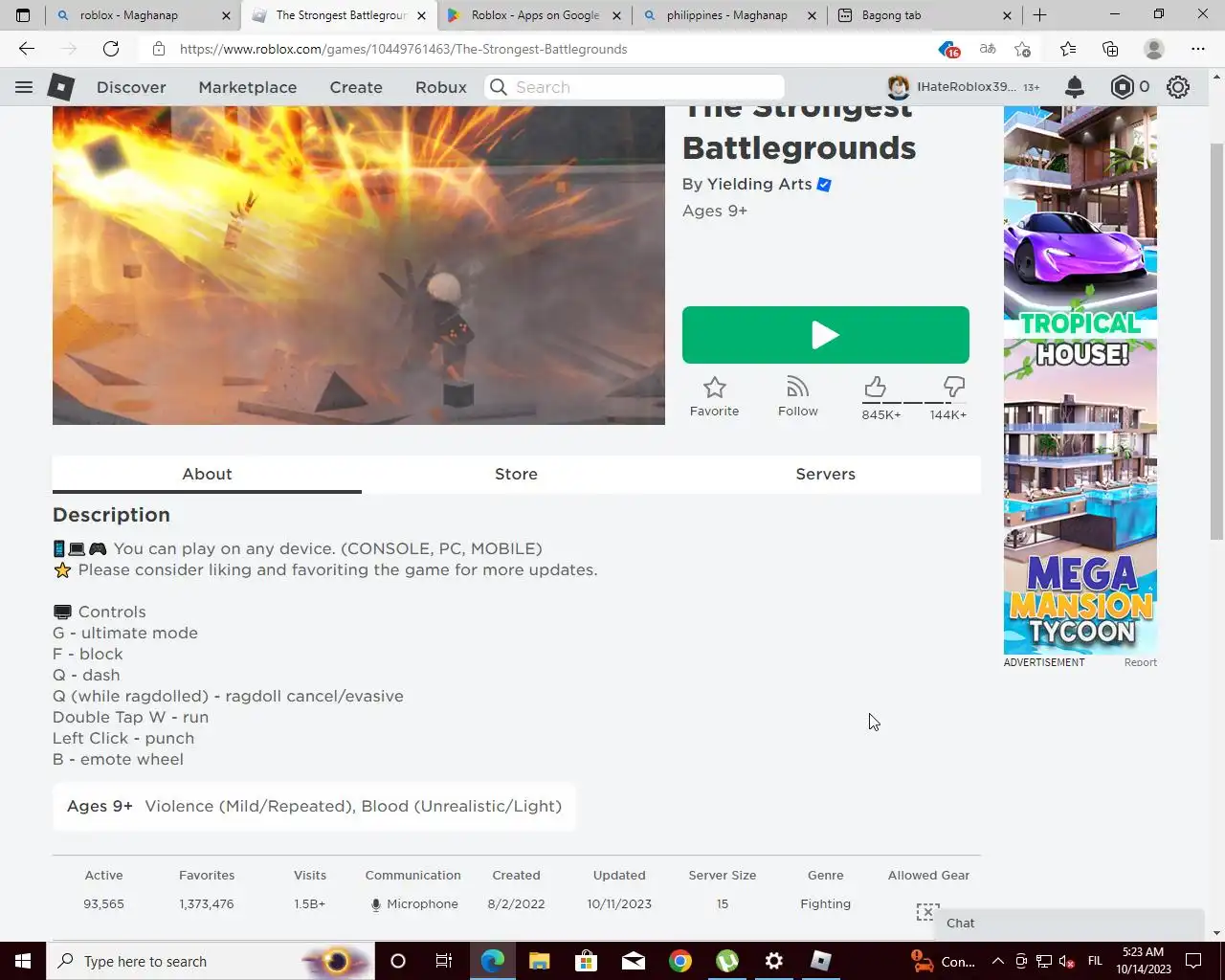Open browser Collections icon
Image resolution: width=1225 pixels, height=980 pixels.
click(1110, 49)
